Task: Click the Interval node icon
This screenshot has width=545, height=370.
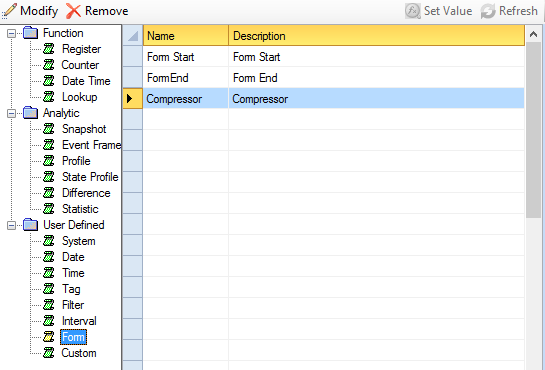Action: 49,321
